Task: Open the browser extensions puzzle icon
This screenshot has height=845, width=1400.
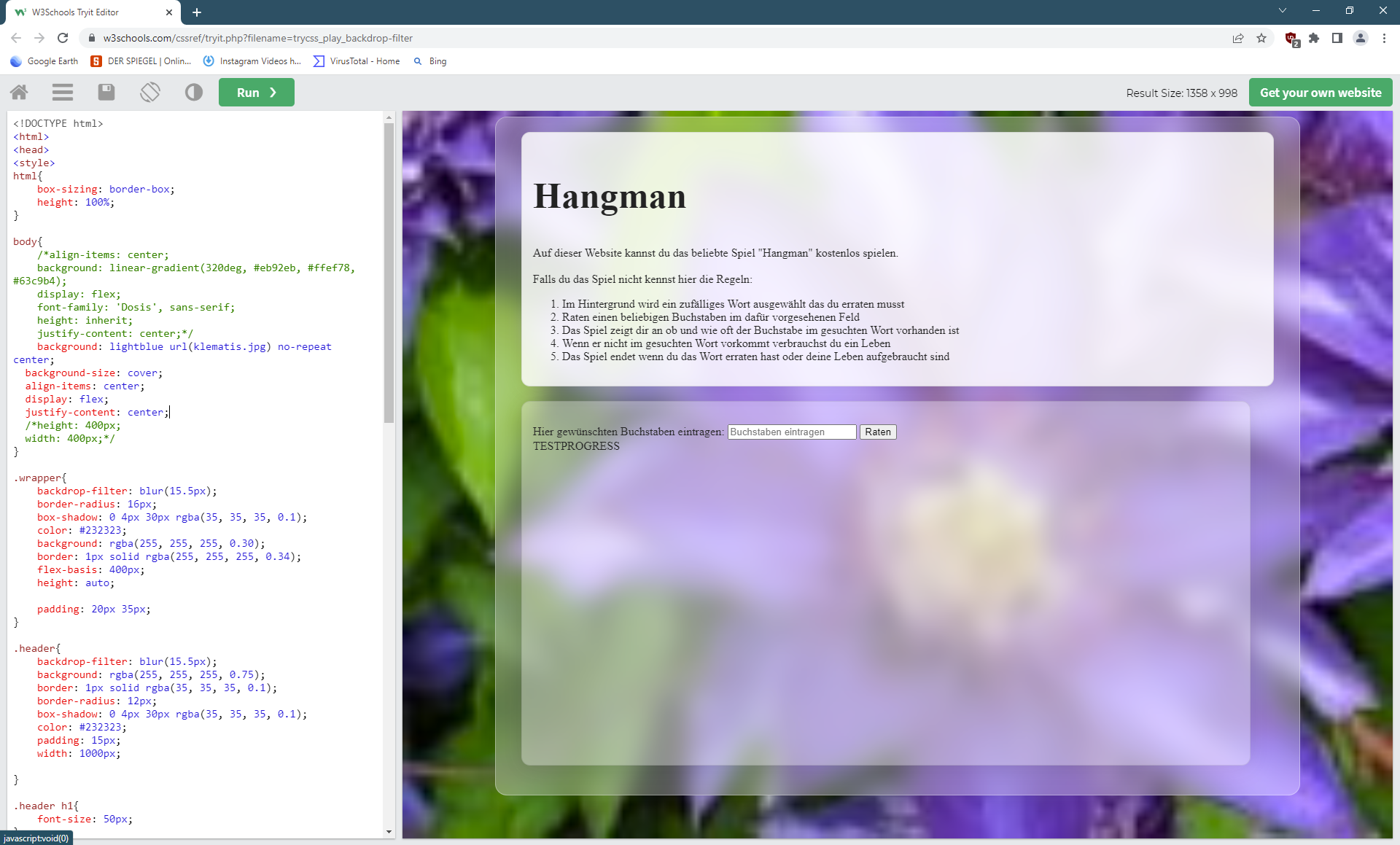Action: pos(1314,38)
